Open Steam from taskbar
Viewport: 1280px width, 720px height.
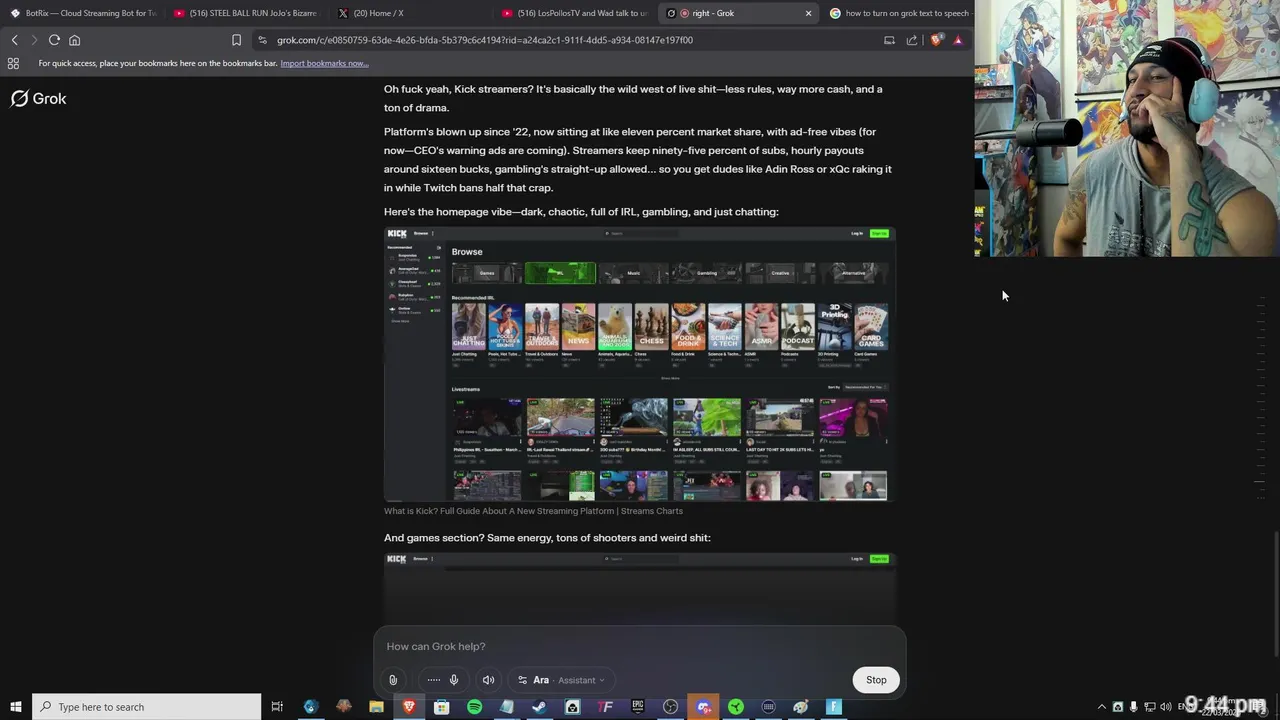point(539,707)
